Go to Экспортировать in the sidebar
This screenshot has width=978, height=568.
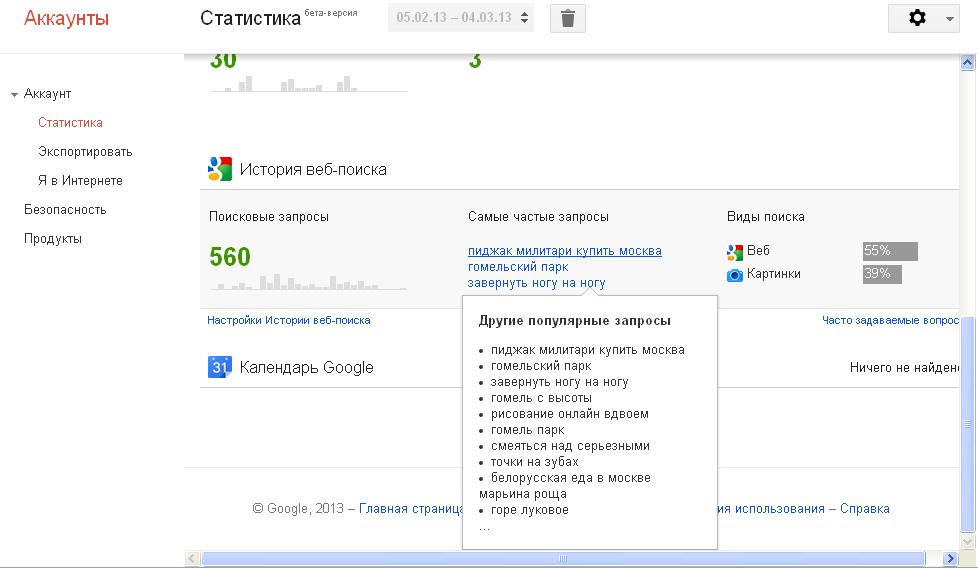point(85,152)
